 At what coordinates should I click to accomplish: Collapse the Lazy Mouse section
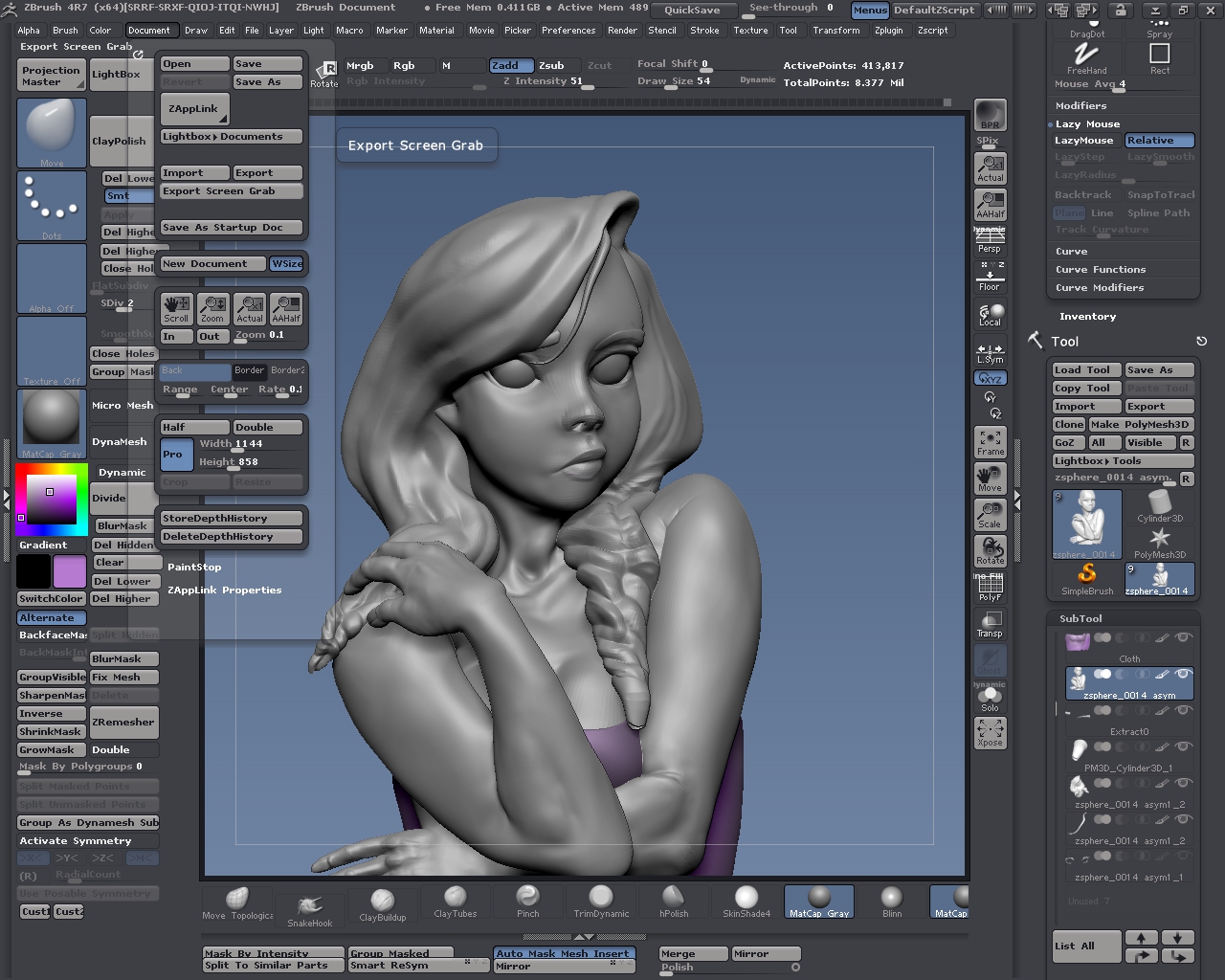tap(1087, 124)
